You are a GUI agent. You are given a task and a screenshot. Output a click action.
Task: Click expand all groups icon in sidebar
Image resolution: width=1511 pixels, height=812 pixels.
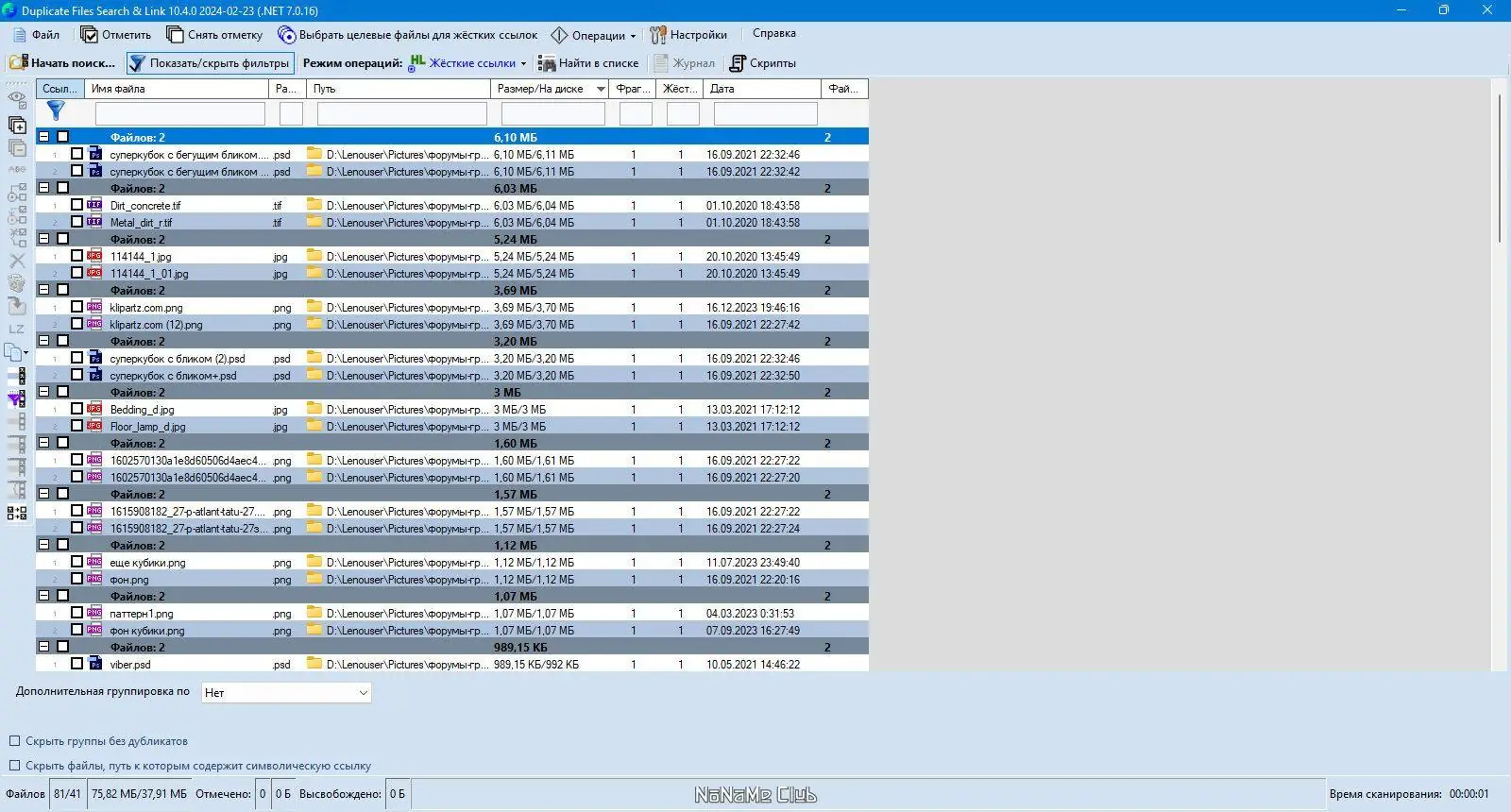[x=17, y=125]
